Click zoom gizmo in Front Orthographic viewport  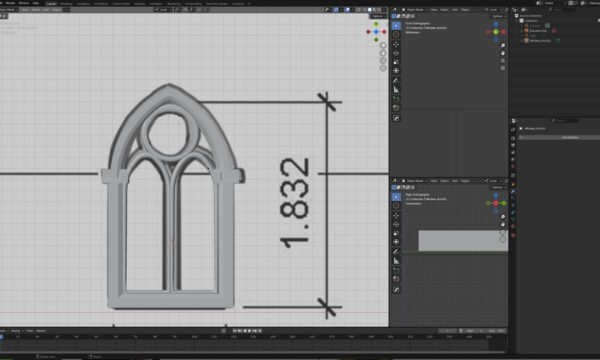[503, 46]
